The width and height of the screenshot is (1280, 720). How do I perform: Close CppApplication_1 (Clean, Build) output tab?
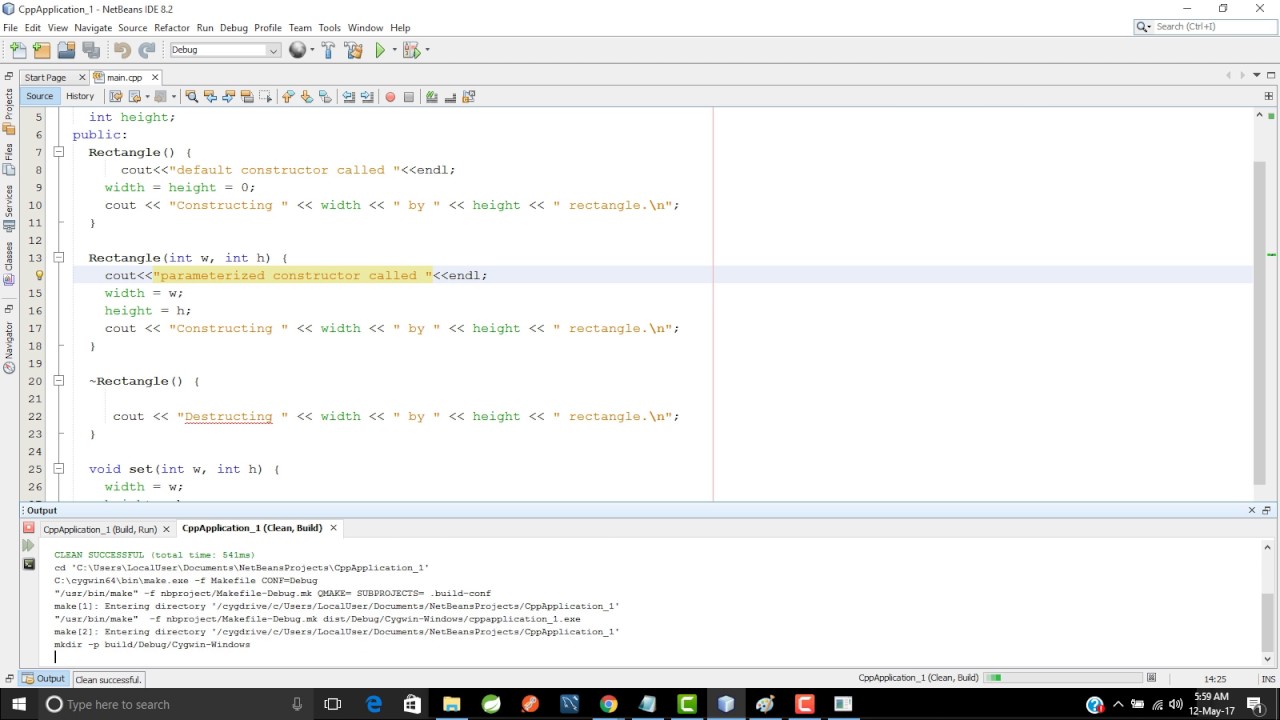tap(333, 528)
